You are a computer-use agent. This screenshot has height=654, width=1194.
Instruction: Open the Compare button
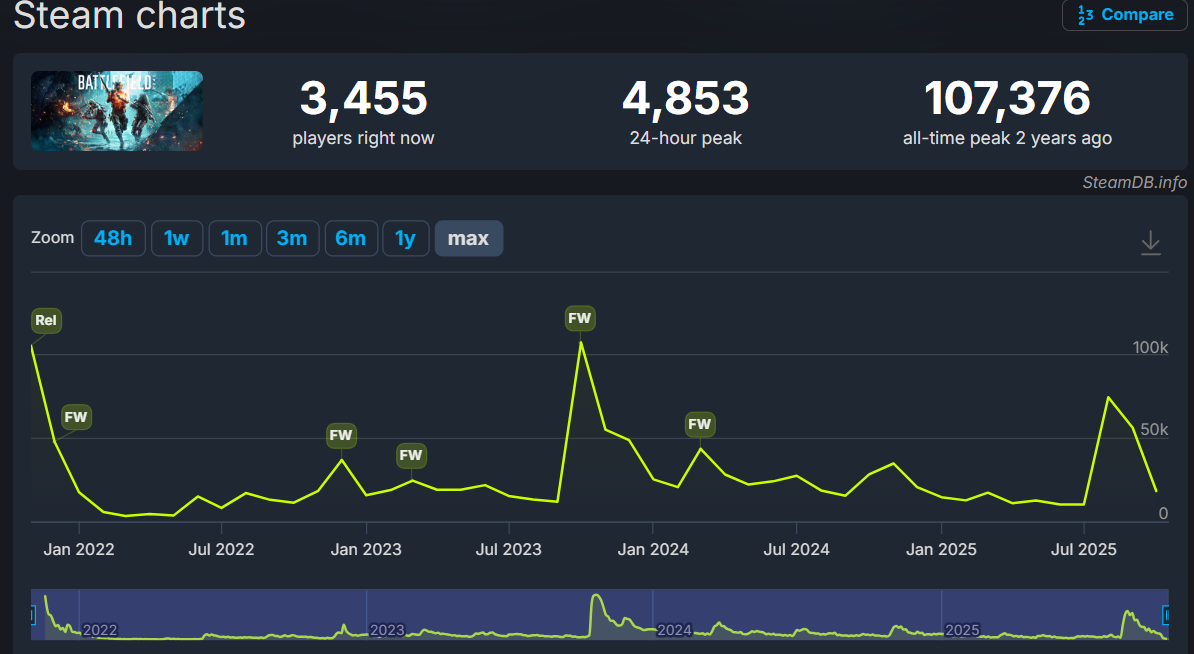coord(1125,14)
